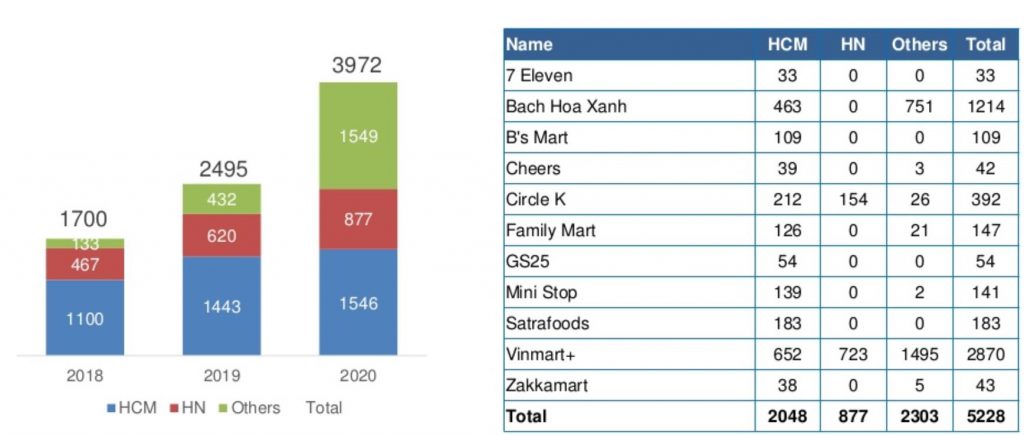Click the green Others legend swatch
This screenshot has width=1024, height=435.
[224, 408]
